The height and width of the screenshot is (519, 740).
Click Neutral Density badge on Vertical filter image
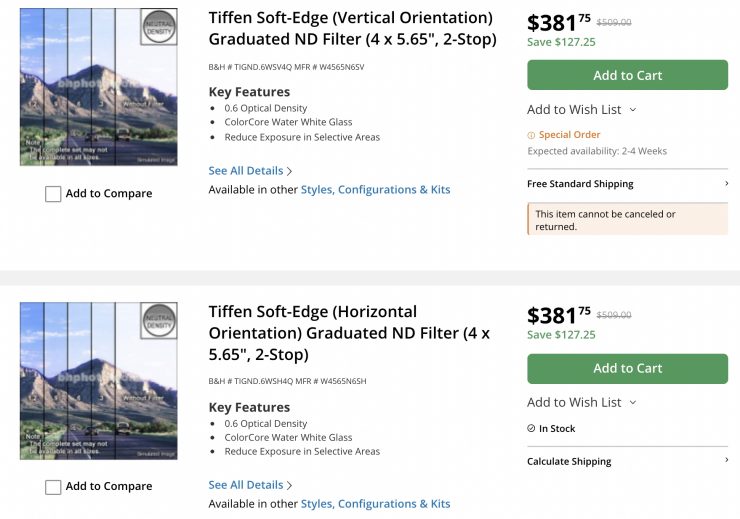[x=158, y=27]
